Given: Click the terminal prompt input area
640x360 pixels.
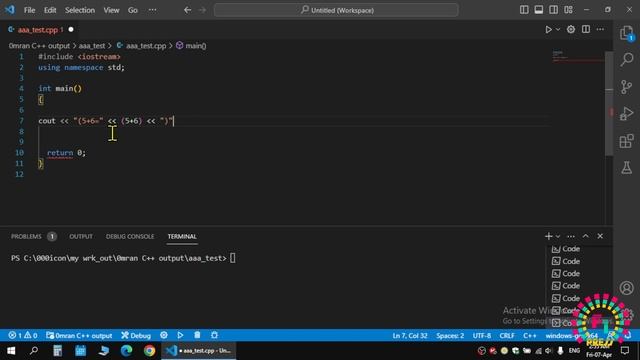Looking at the screenshot, I should pyautogui.click(x=233, y=258).
